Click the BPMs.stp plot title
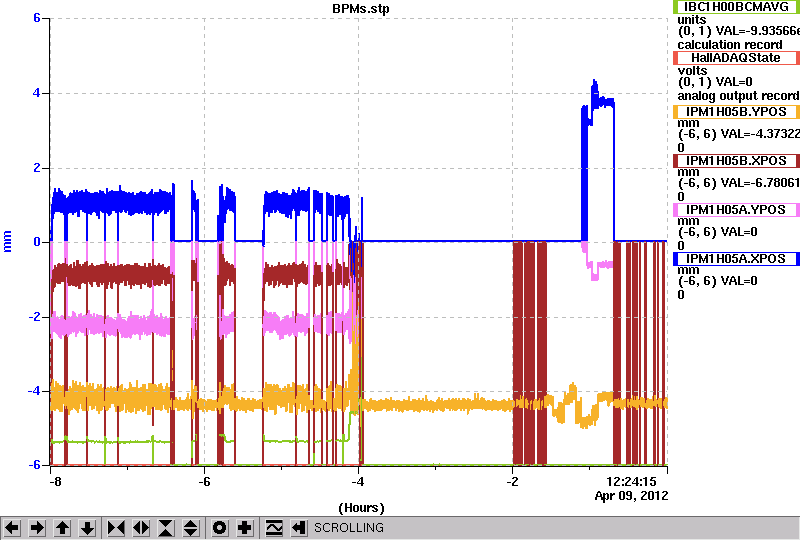This screenshot has height=540, width=800. point(360,9)
